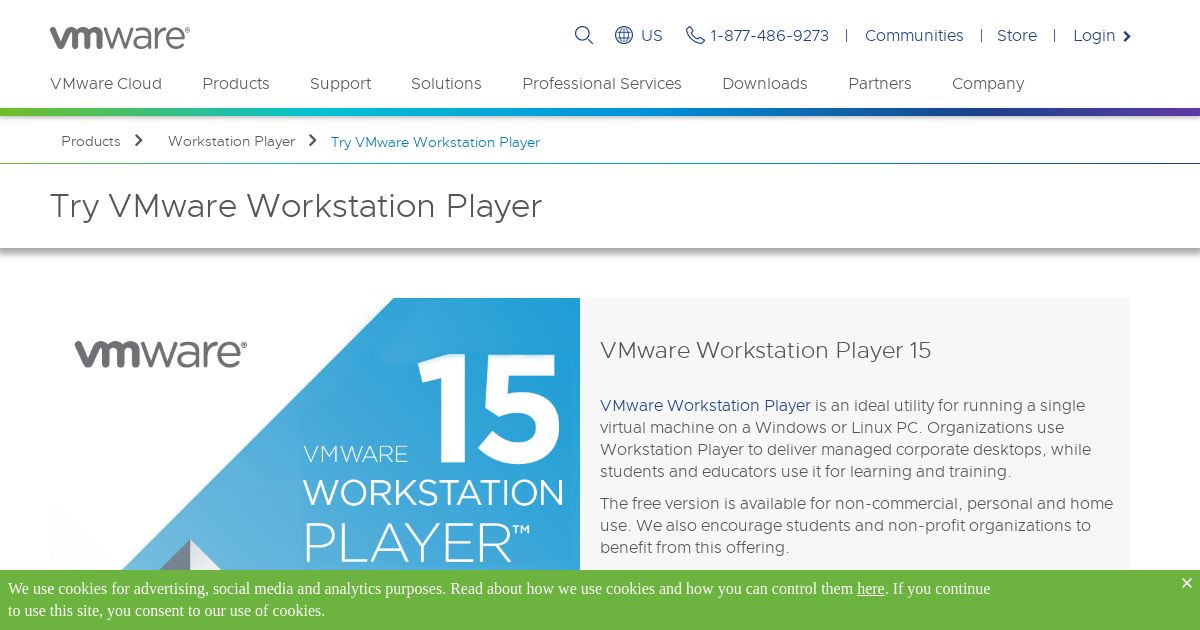Open the Partners menu
The height and width of the screenshot is (630, 1200).
880,84
